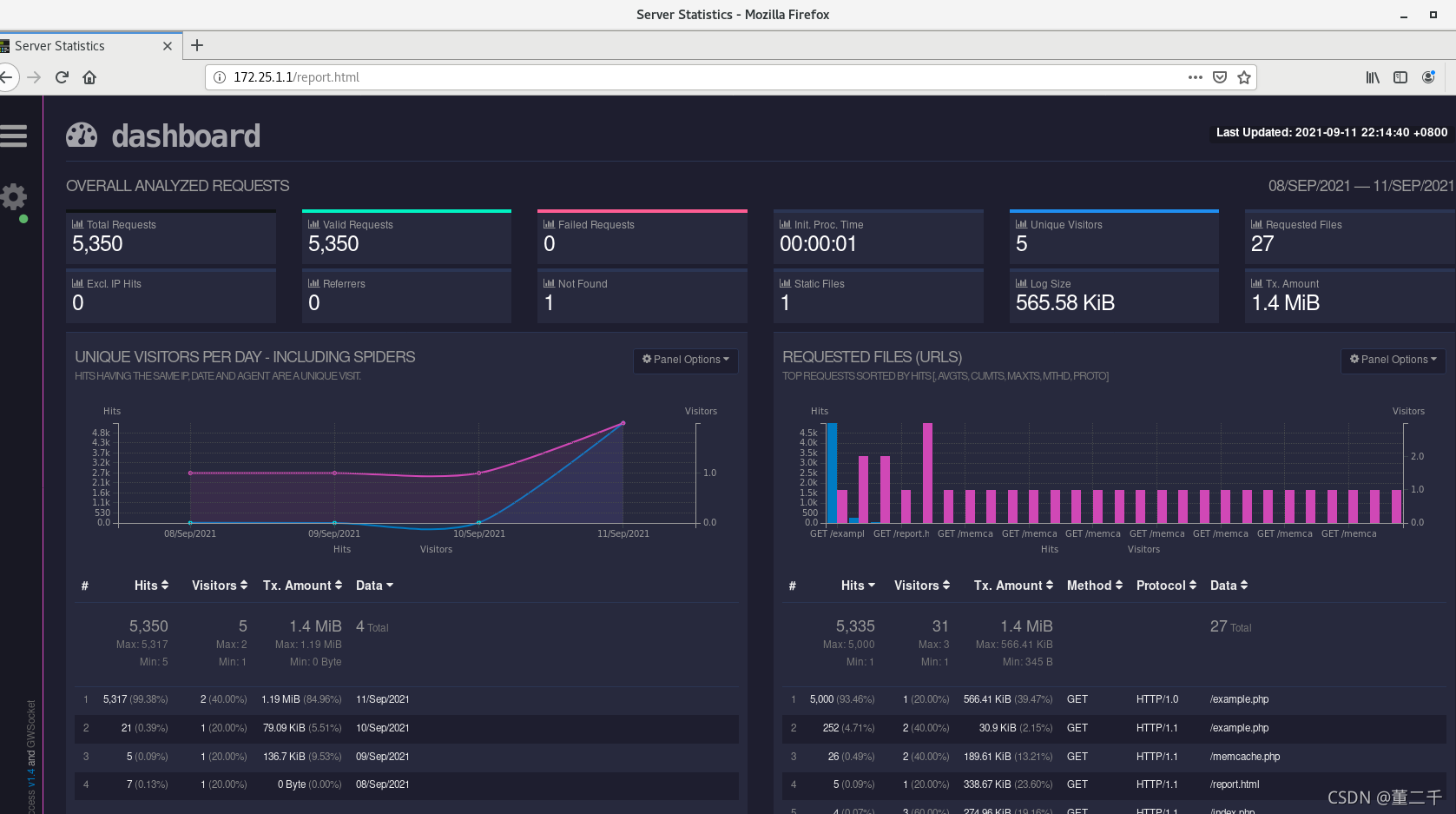Sort requested files by Protocol column

[x=1166, y=586]
